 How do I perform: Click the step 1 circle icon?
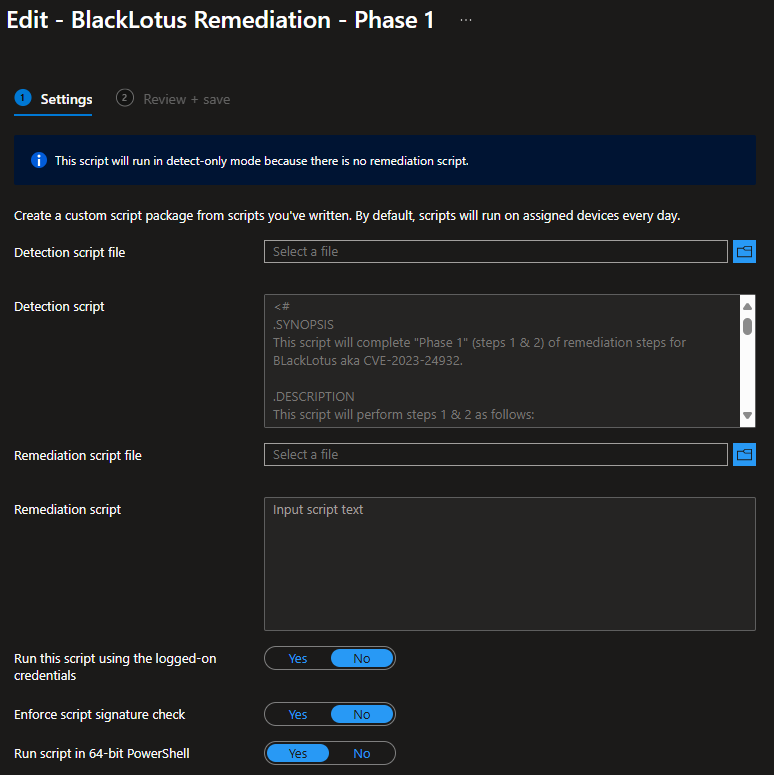point(23,98)
